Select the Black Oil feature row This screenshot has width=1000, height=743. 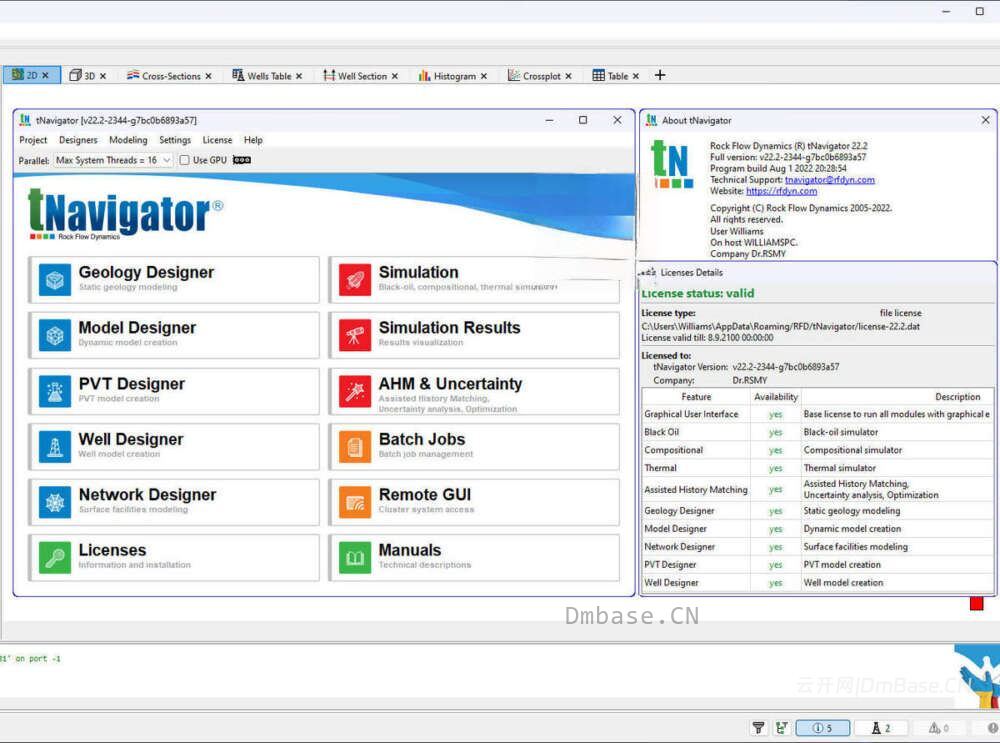(817, 432)
